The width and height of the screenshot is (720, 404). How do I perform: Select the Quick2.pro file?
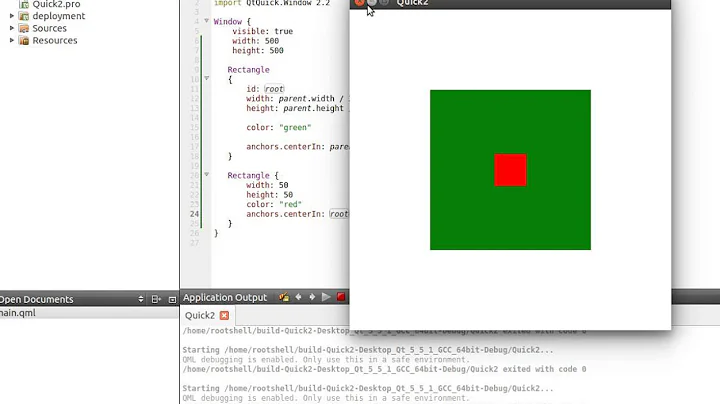click(x=56, y=4)
